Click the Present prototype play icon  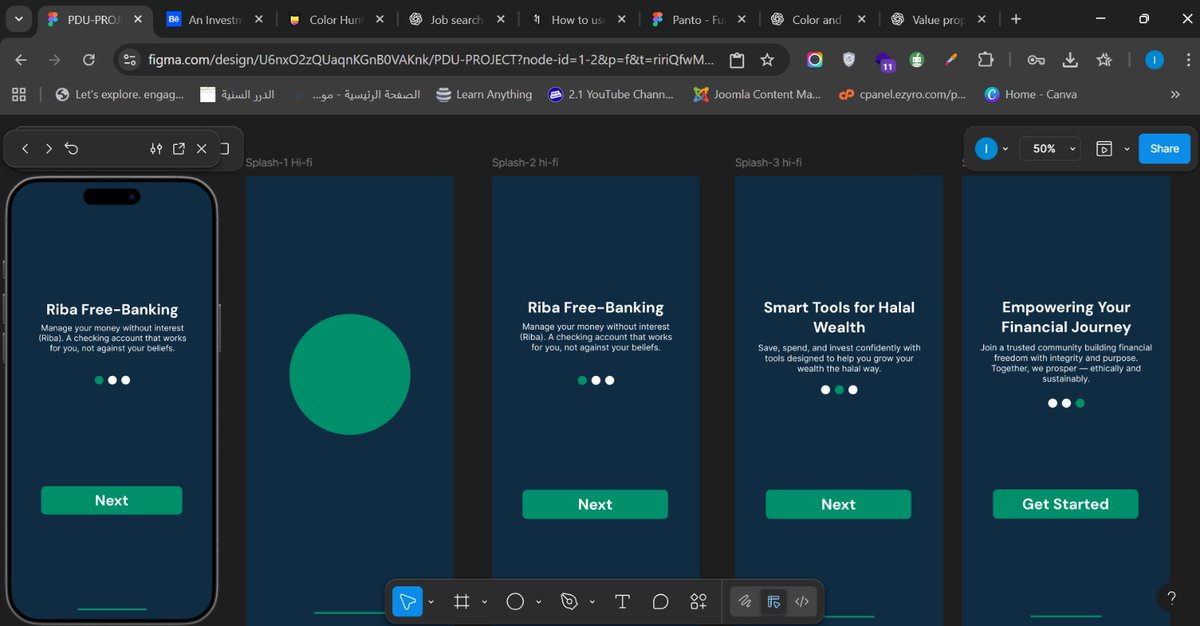click(x=1104, y=148)
